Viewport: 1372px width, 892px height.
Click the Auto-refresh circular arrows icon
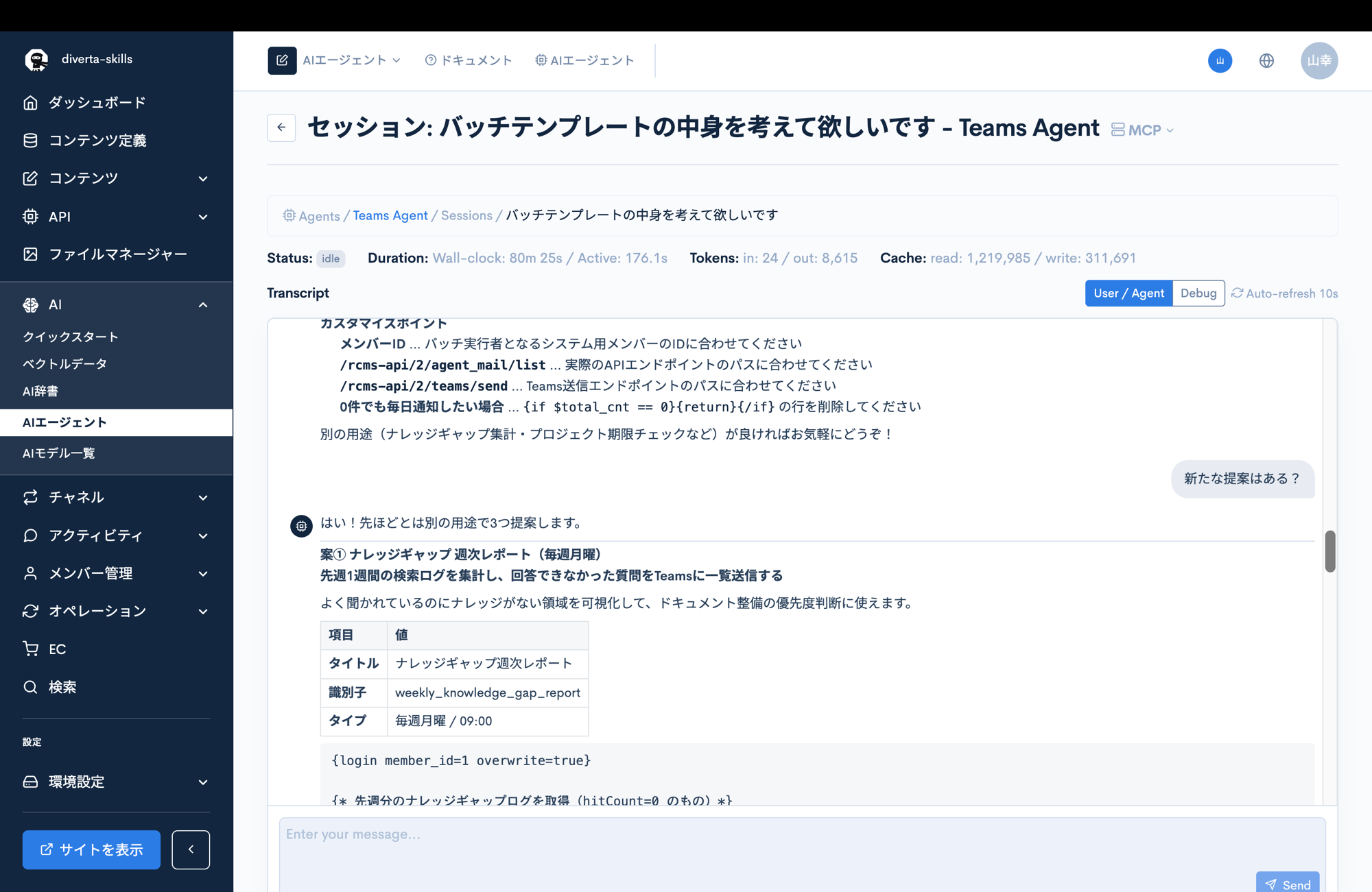tap(1237, 293)
